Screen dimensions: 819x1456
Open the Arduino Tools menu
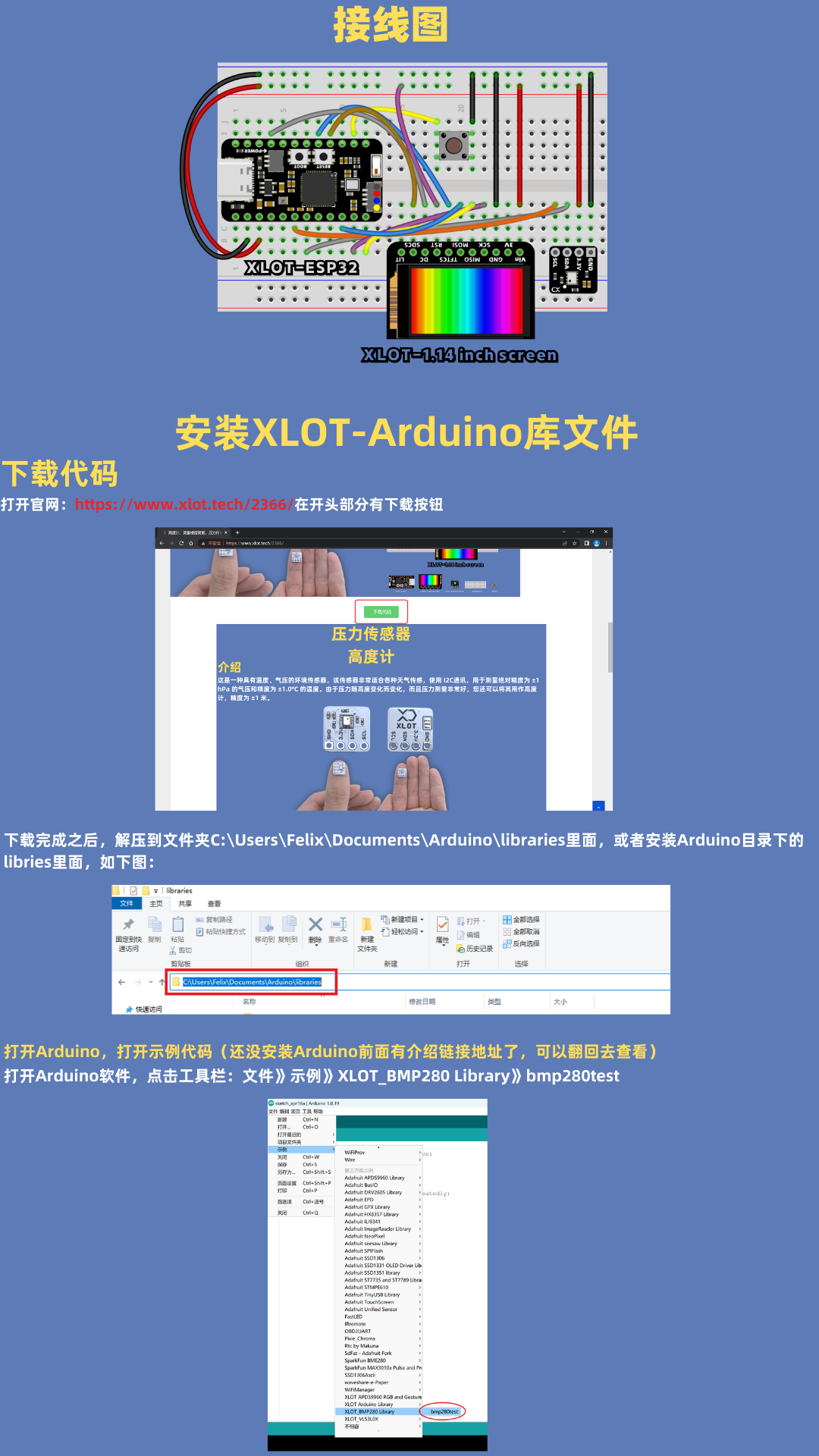(306, 1112)
